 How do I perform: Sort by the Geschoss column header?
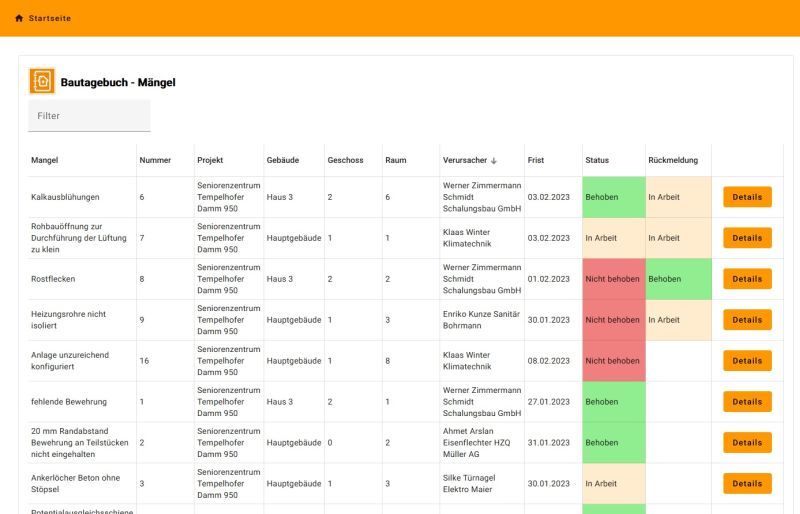[345, 160]
